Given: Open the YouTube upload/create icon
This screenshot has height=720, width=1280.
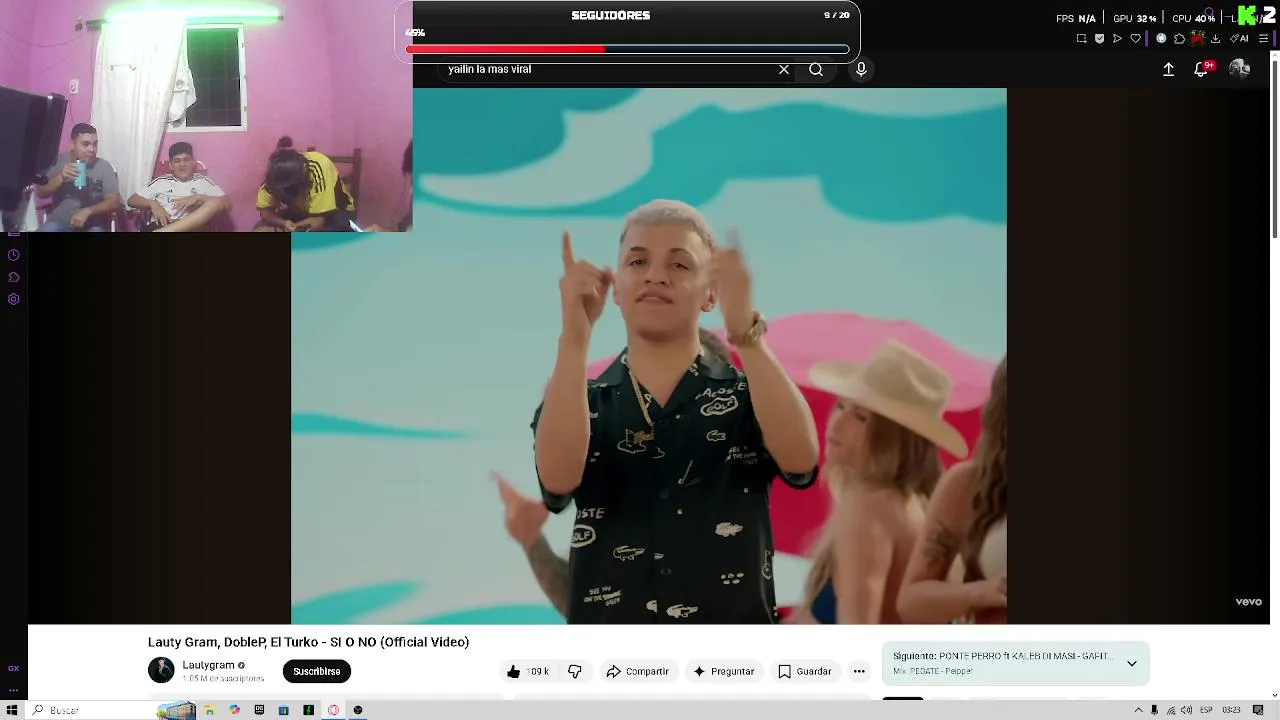Looking at the screenshot, I should point(1168,69).
